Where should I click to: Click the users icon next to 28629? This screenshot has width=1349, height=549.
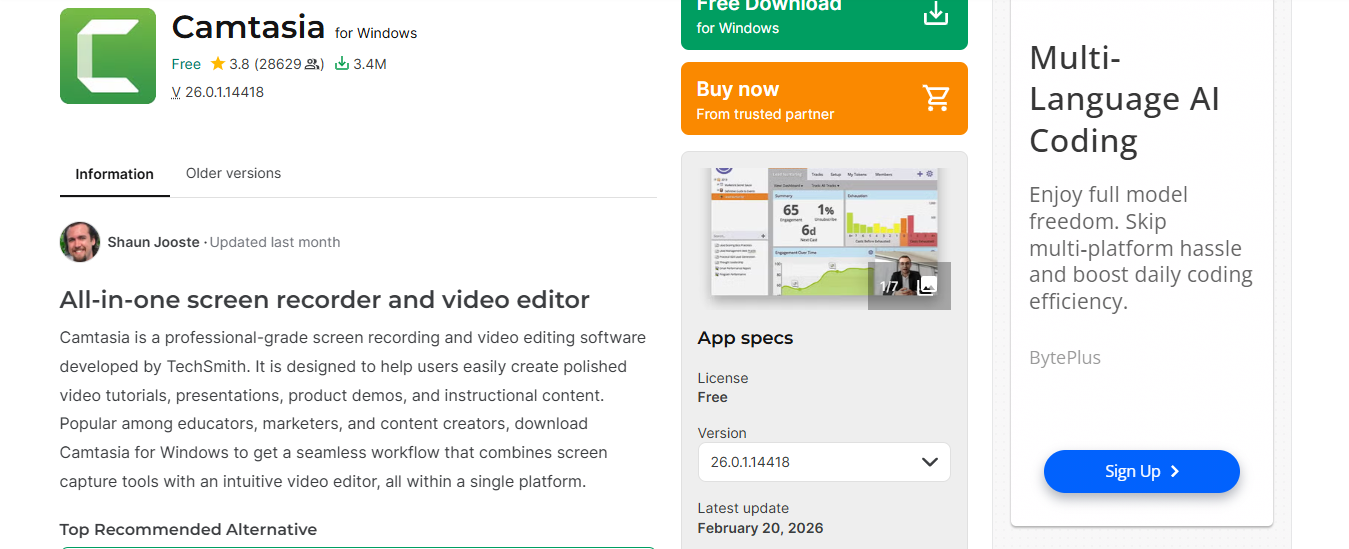[x=314, y=64]
